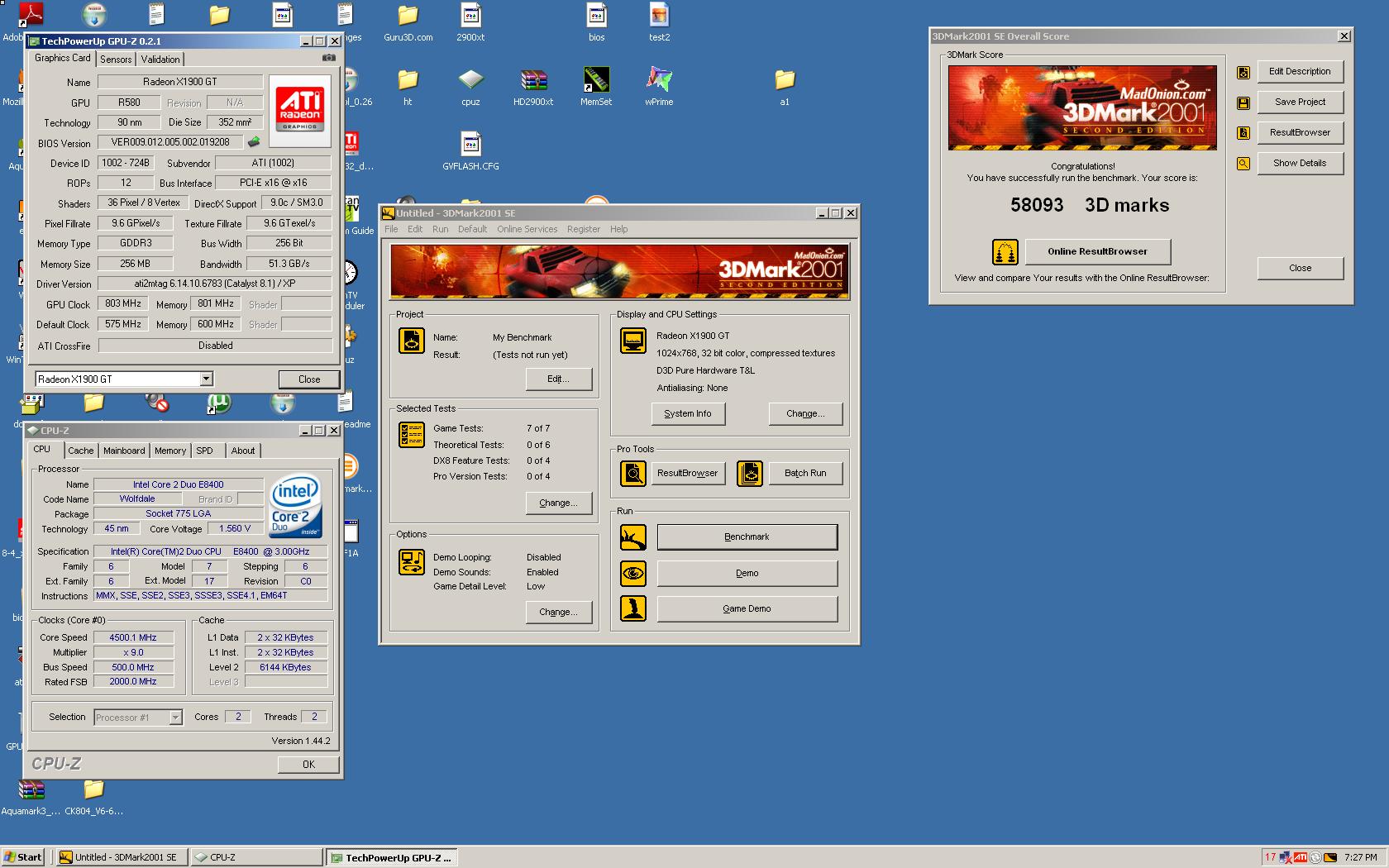Click OK in the CPU-Z window
The image size is (1389, 868).
(x=308, y=764)
